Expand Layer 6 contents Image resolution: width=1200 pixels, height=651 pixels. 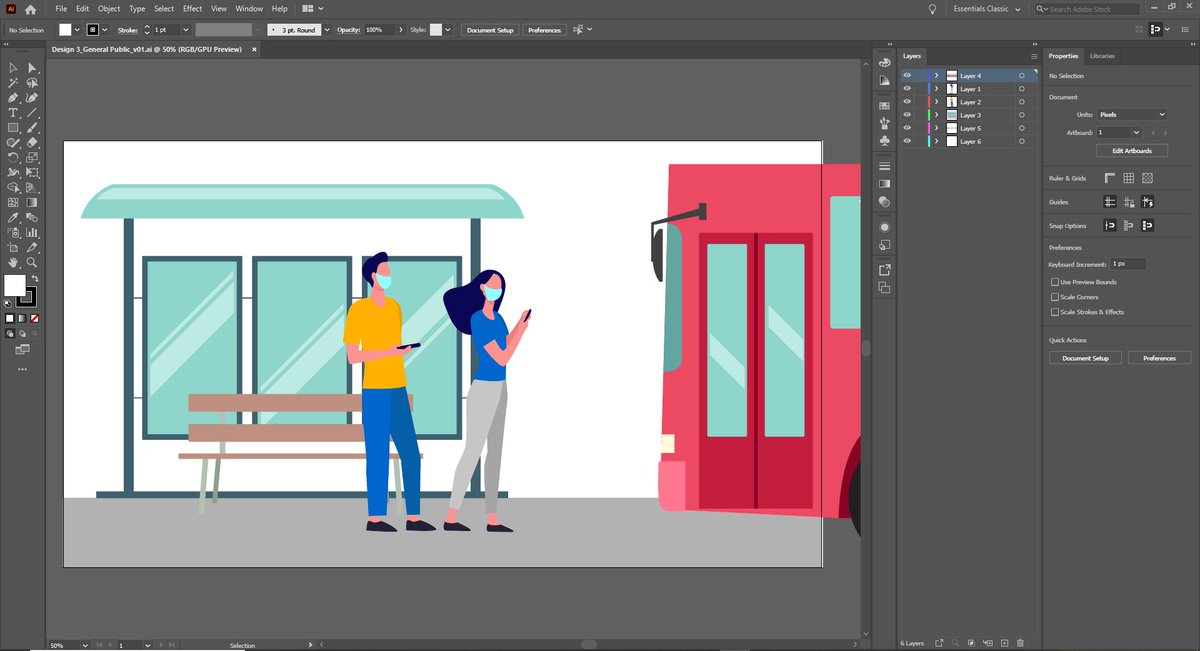click(937, 141)
